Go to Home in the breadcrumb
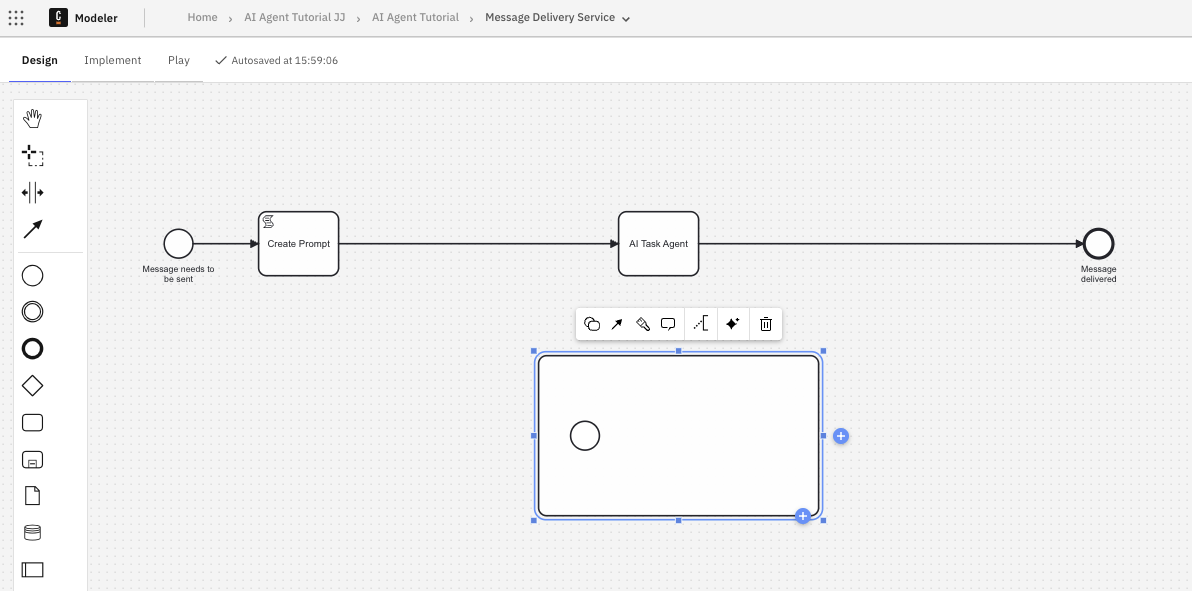Viewport: 1192px width, 591px height. coord(202,18)
